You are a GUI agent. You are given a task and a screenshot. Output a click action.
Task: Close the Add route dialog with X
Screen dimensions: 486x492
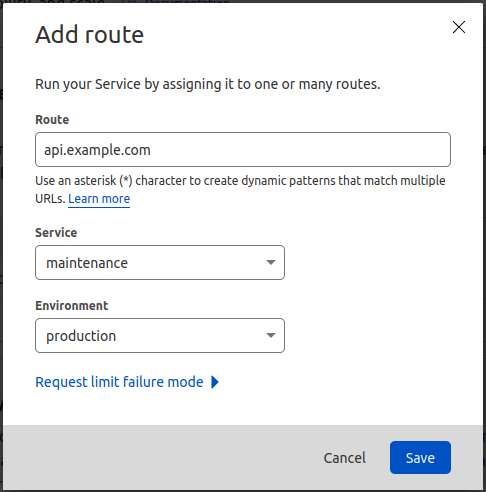pyautogui.click(x=459, y=27)
